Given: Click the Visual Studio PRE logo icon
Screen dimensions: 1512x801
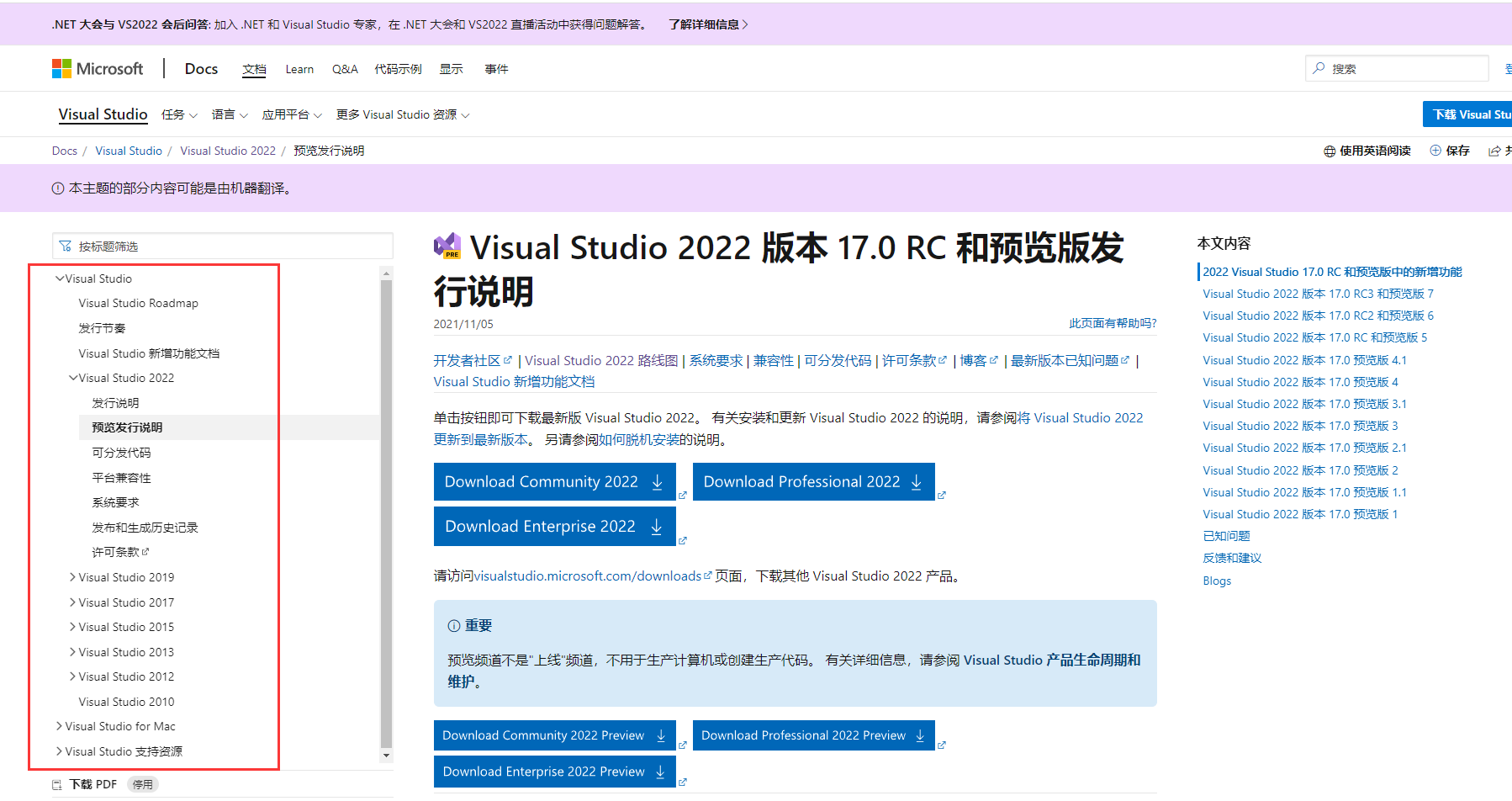Looking at the screenshot, I should pos(447,246).
